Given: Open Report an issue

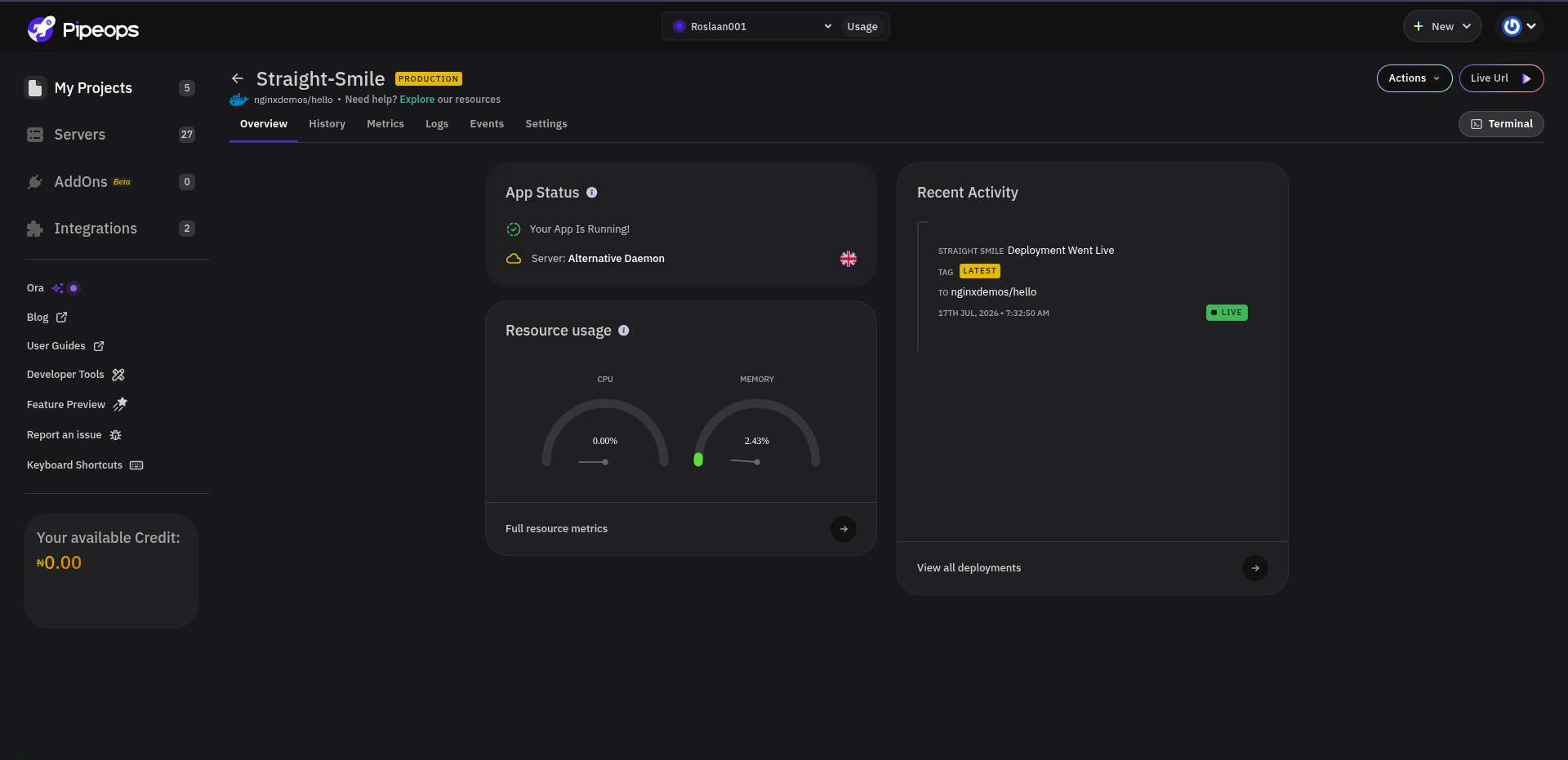Looking at the screenshot, I should tap(65, 435).
